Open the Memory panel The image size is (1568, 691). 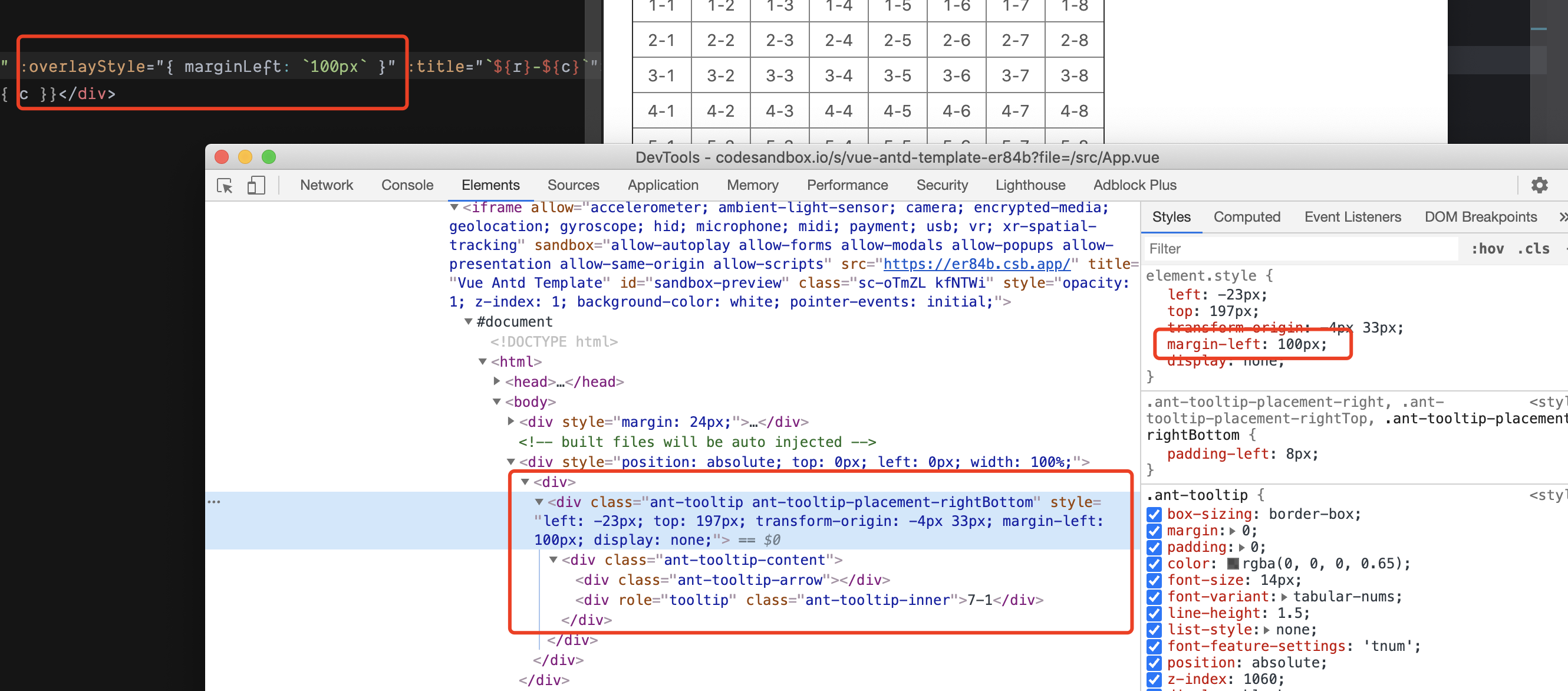click(752, 186)
